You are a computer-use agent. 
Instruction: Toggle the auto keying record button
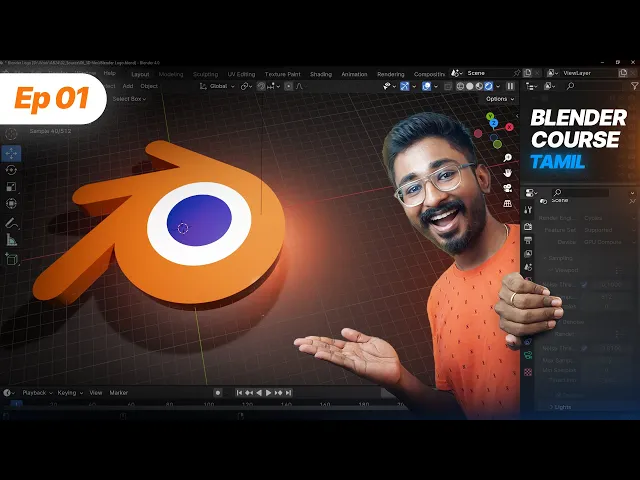point(218,393)
